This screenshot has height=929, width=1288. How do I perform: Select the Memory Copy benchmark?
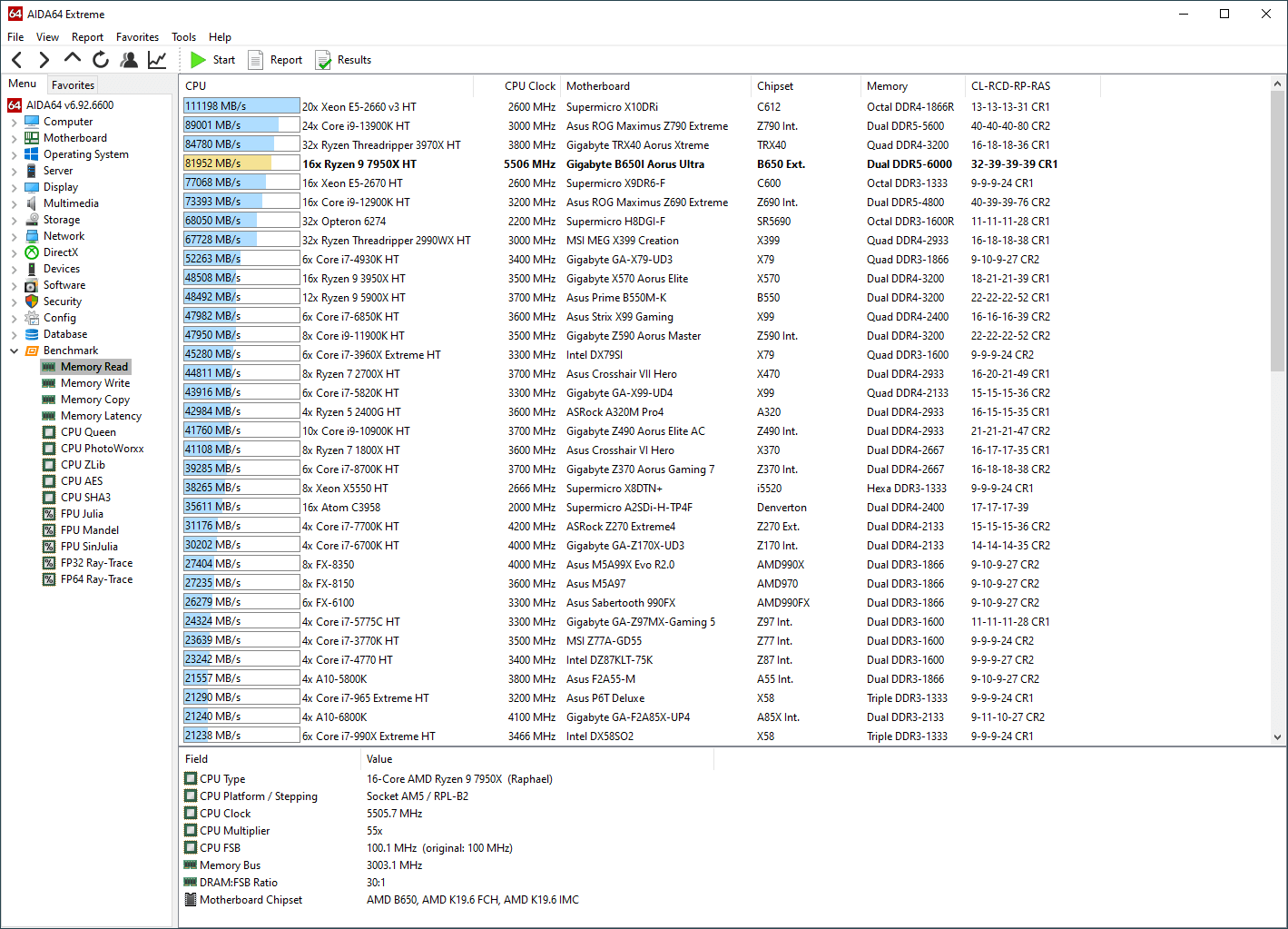[x=94, y=400]
